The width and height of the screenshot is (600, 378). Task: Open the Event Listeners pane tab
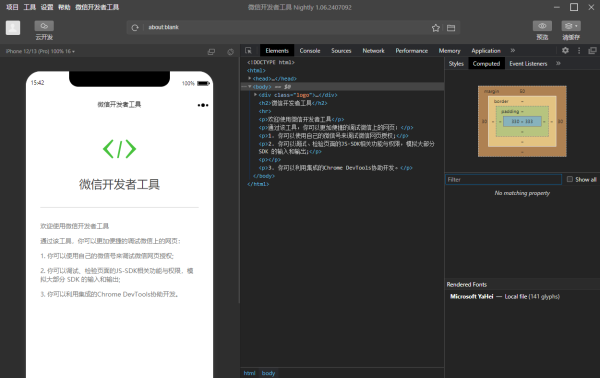pos(528,64)
